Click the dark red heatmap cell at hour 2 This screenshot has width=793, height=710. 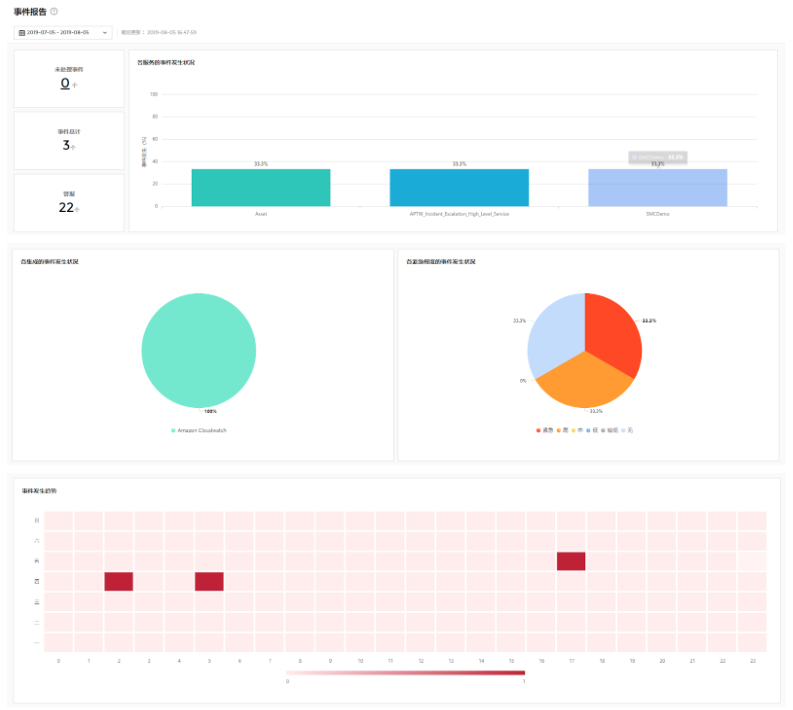pos(119,581)
